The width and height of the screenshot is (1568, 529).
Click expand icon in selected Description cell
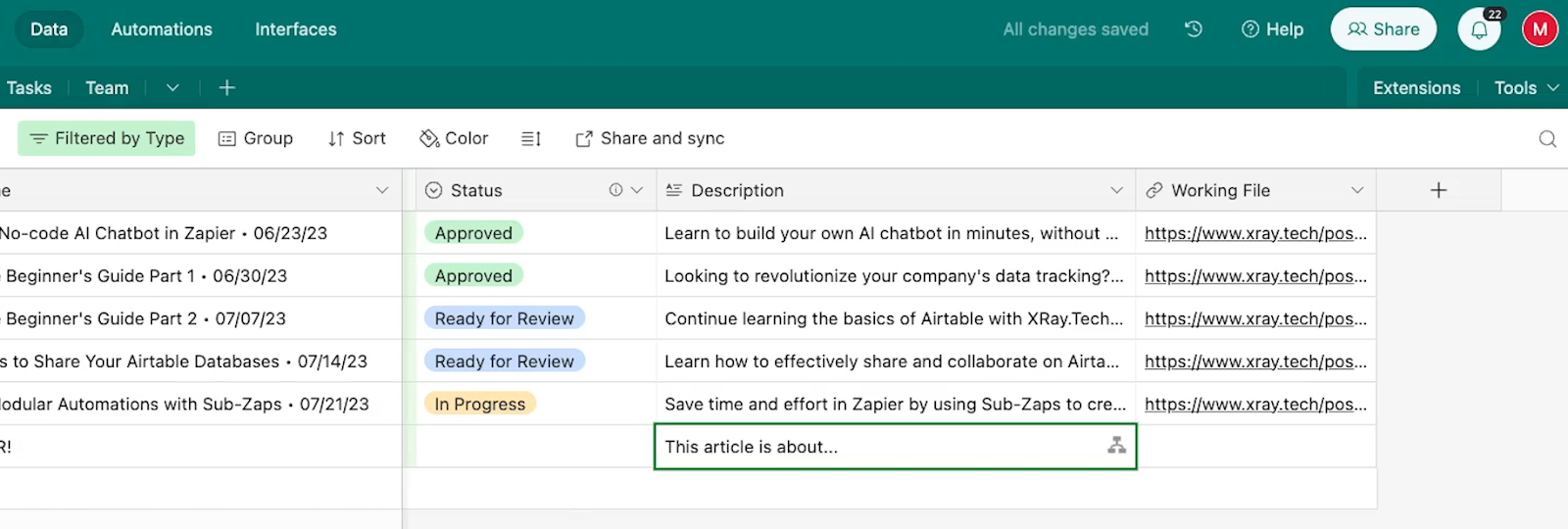coord(1116,446)
